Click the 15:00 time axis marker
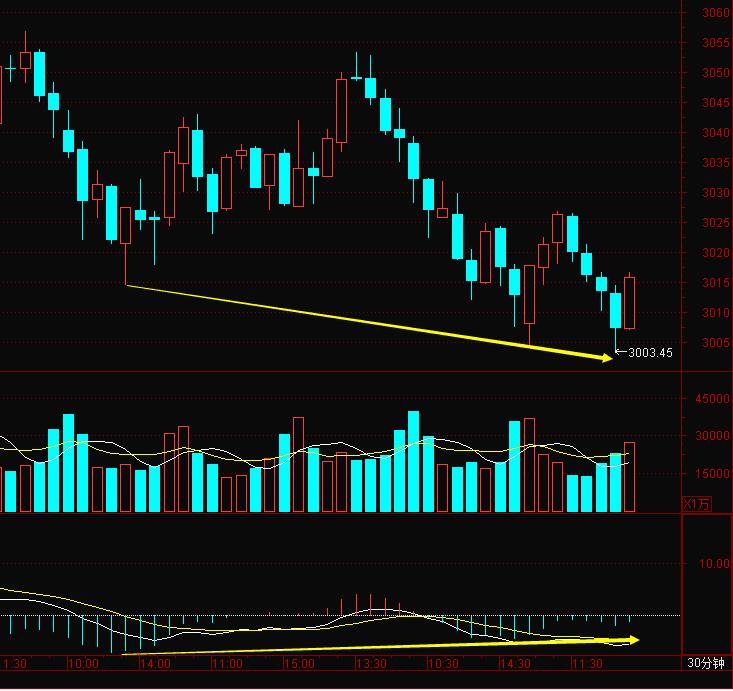This screenshot has height=691, width=733. point(298,664)
